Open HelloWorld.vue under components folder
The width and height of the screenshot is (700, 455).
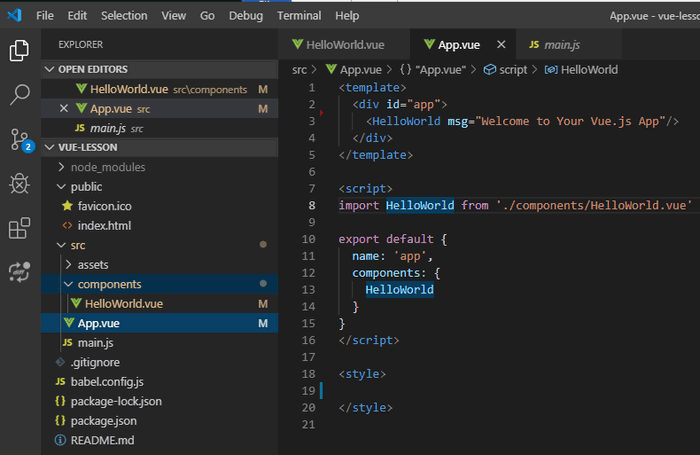click(x=159, y=304)
